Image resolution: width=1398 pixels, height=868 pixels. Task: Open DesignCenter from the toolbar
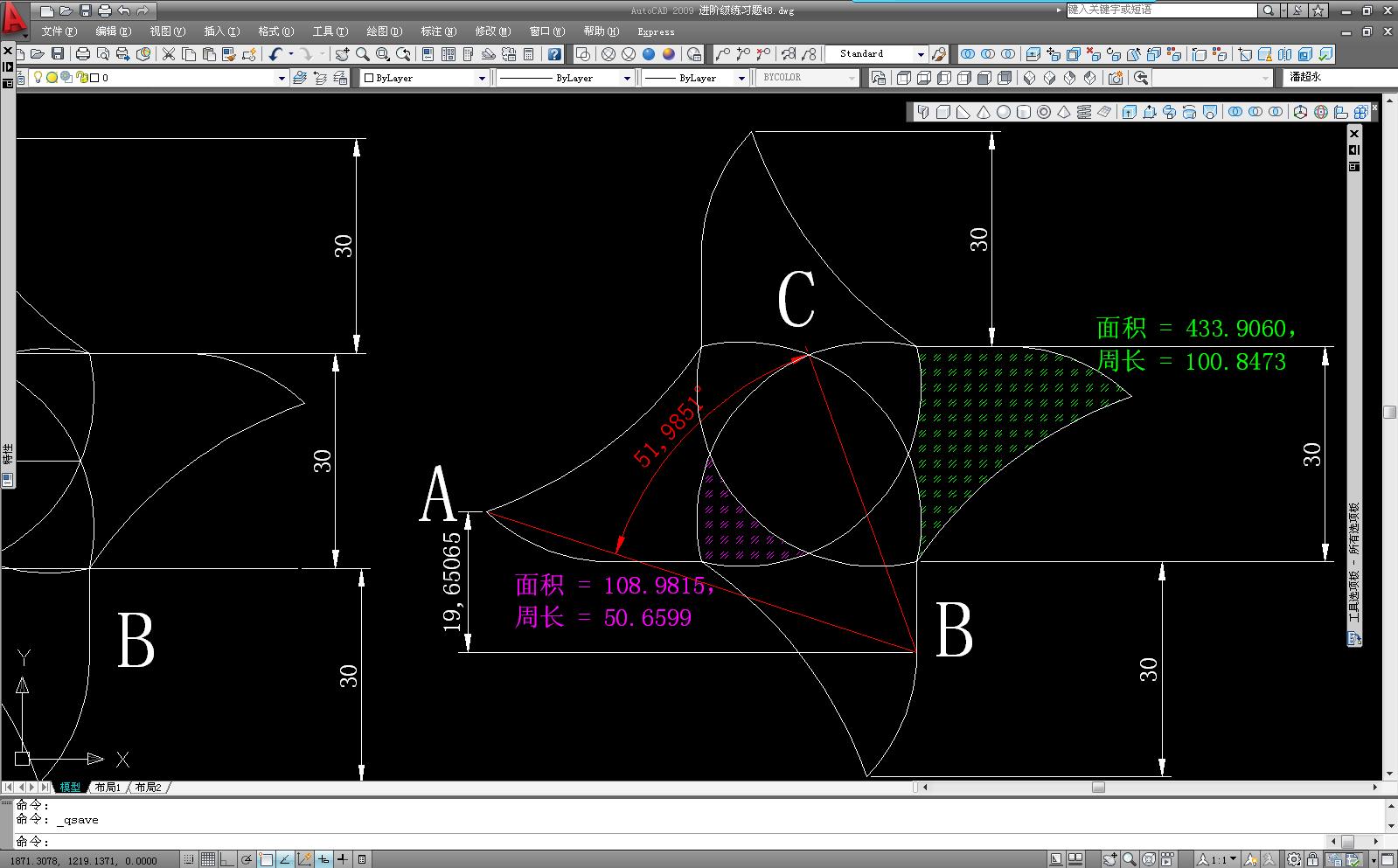448,53
